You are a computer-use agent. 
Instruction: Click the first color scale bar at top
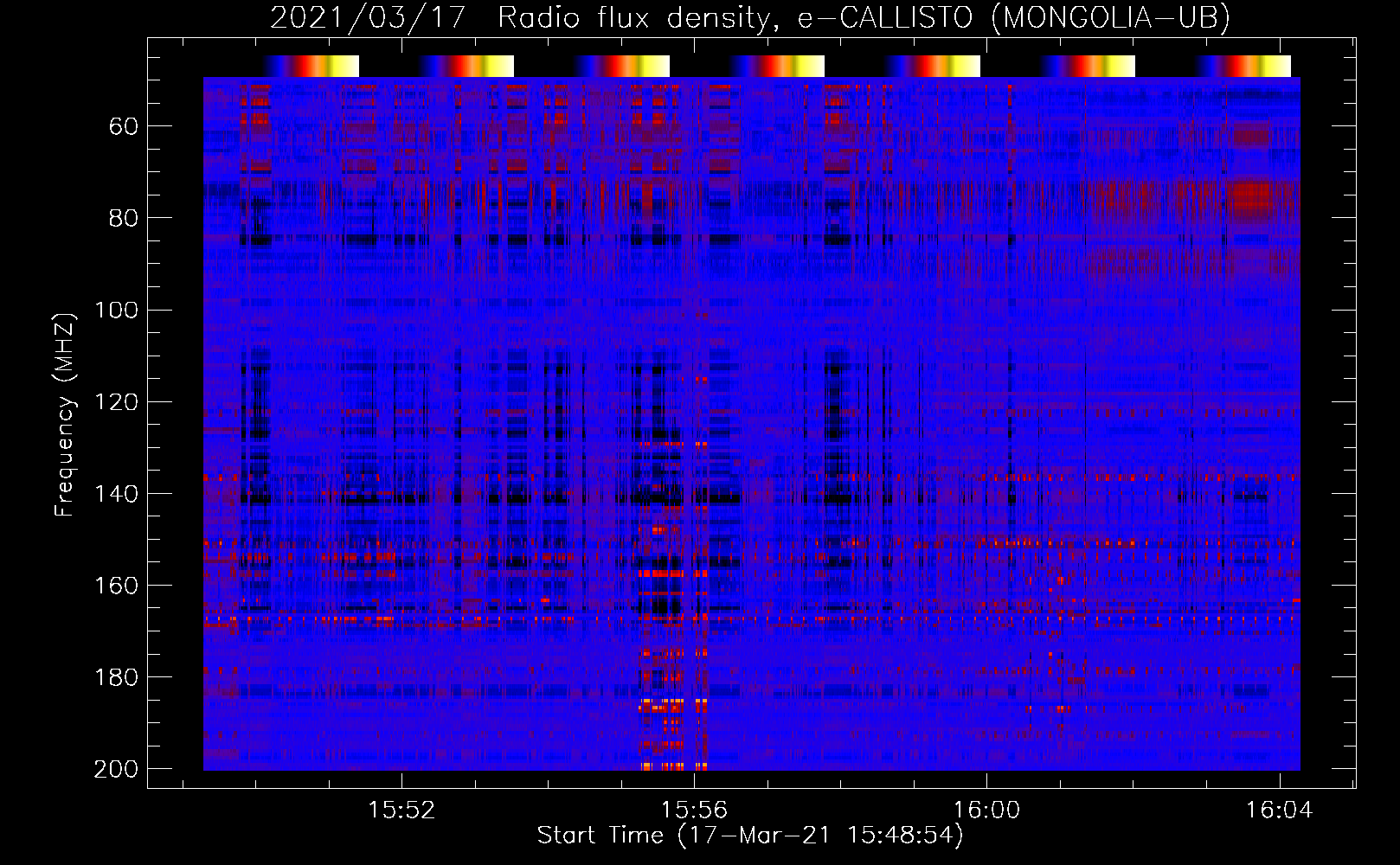click(311, 66)
